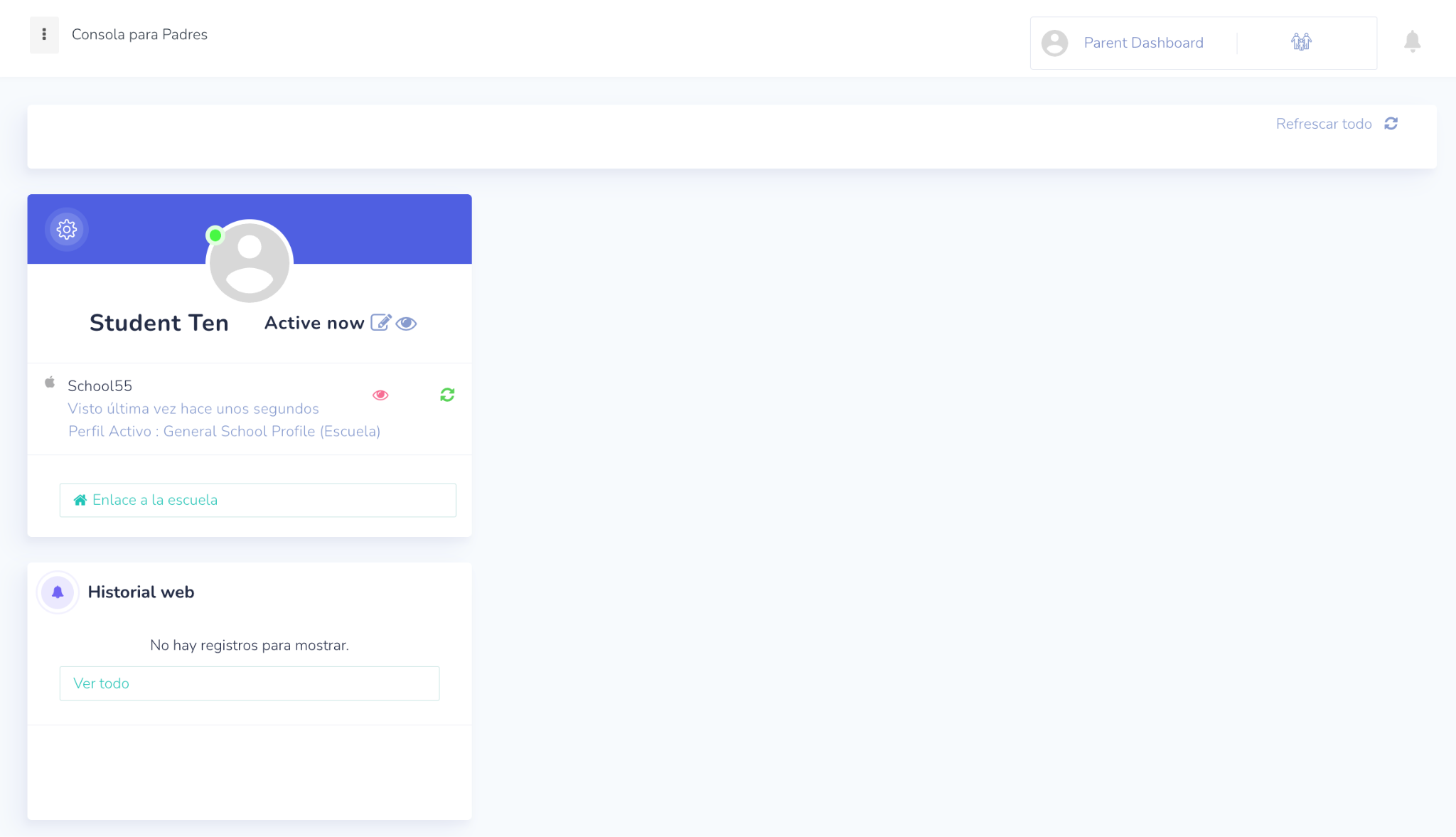This screenshot has width=1456, height=837.
Task: Toggle red eye for School55 device
Action: [380, 395]
